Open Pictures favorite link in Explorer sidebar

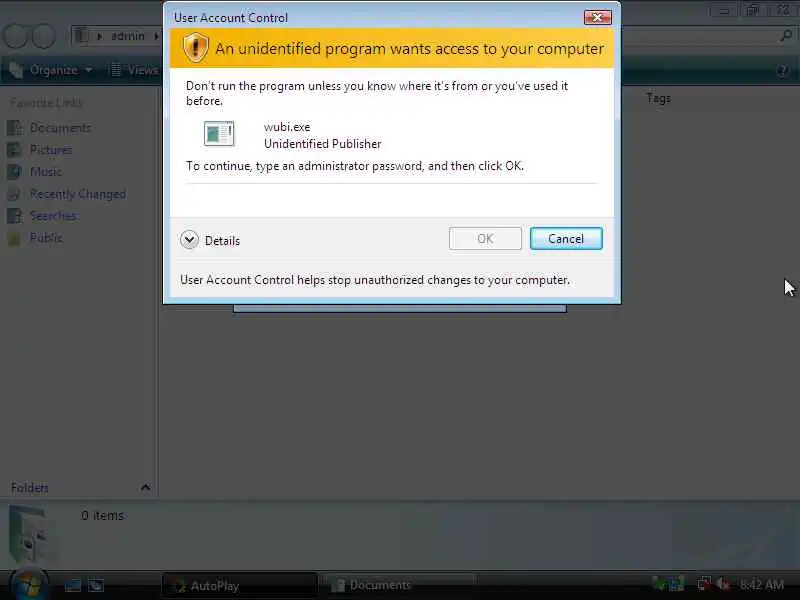[51, 149]
